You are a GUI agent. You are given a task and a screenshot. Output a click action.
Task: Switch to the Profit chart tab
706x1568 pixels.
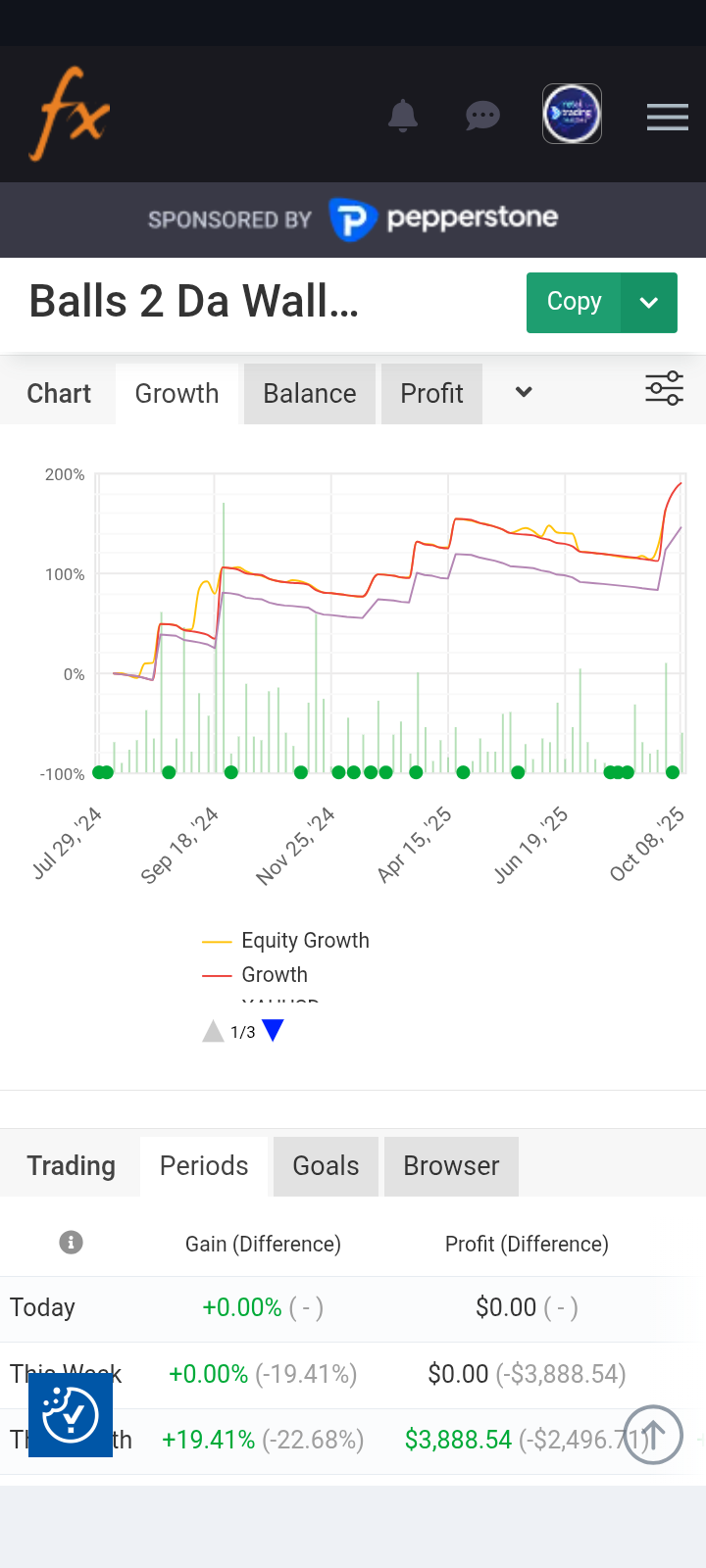pos(431,394)
